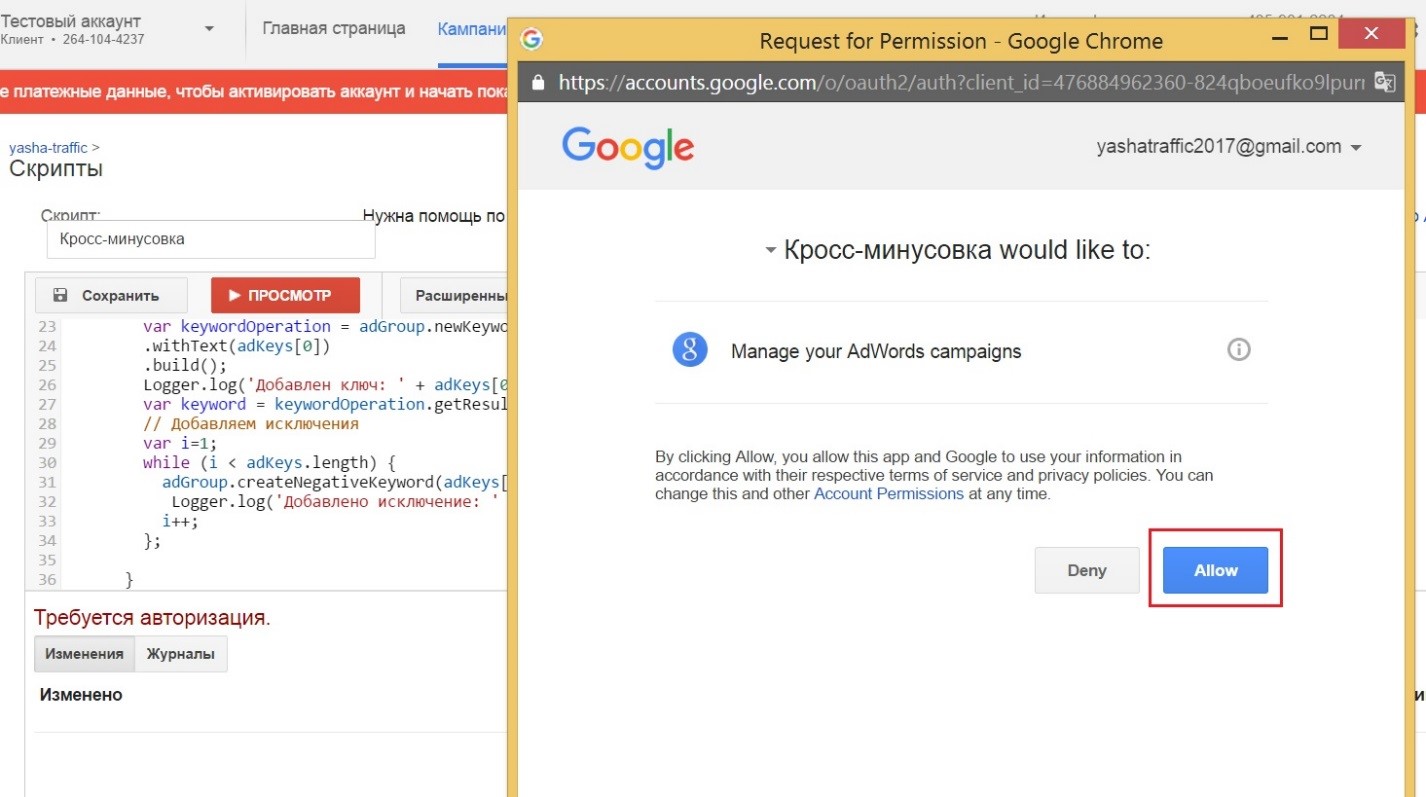Screen dimensions: 1426x797
Task: Click the Google logo in permission window
Action: (628, 147)
